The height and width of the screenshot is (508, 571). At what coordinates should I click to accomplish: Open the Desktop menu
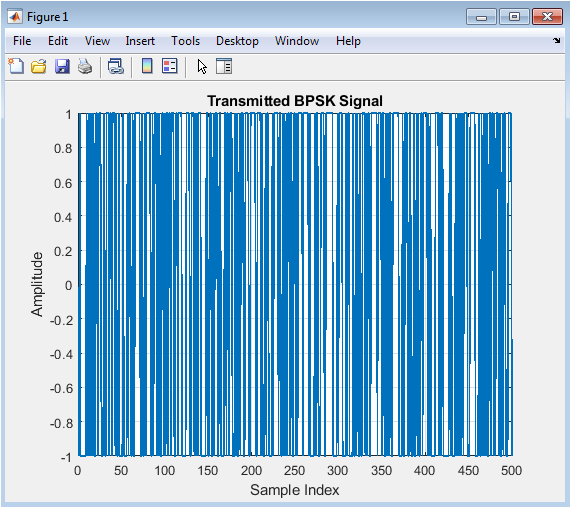pos(237,41)
